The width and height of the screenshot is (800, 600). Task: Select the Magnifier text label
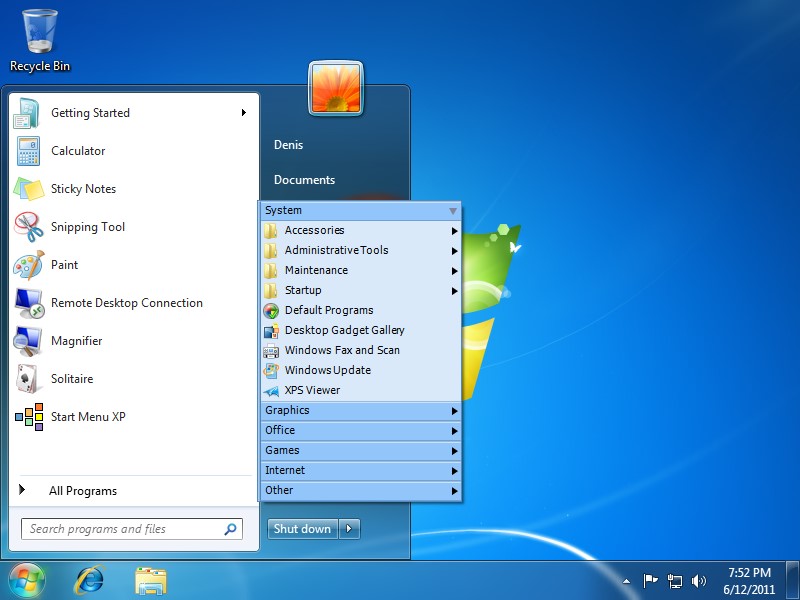77,341
